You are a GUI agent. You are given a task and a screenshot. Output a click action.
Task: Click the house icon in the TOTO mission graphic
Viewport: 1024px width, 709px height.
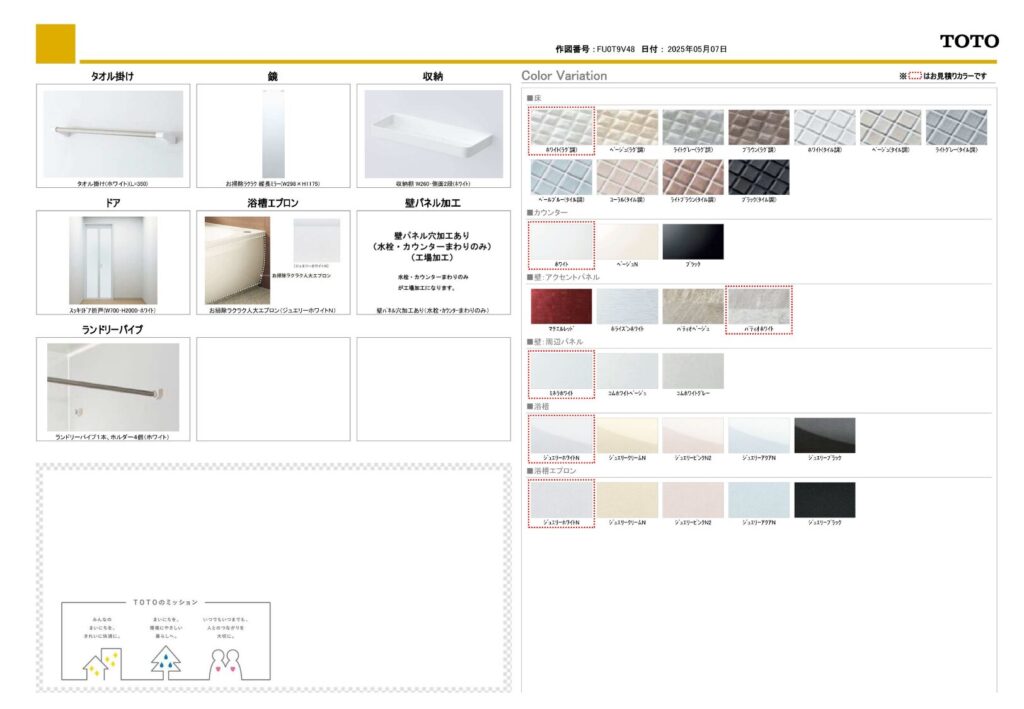[x=101, y=663]
